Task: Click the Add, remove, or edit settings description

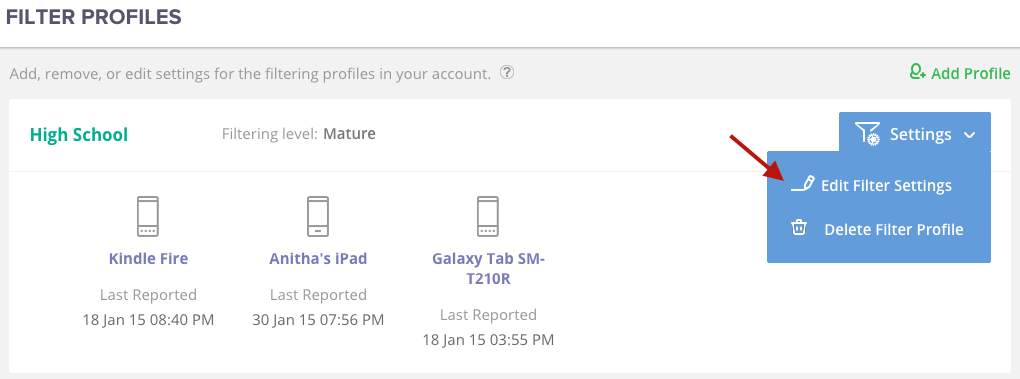Action: (250, 73)
